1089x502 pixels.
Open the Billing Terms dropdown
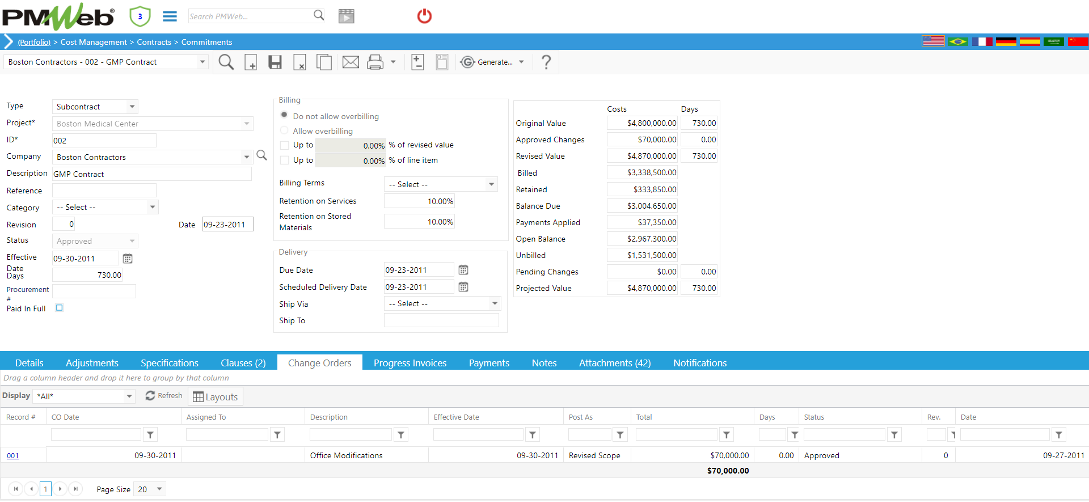492,185
